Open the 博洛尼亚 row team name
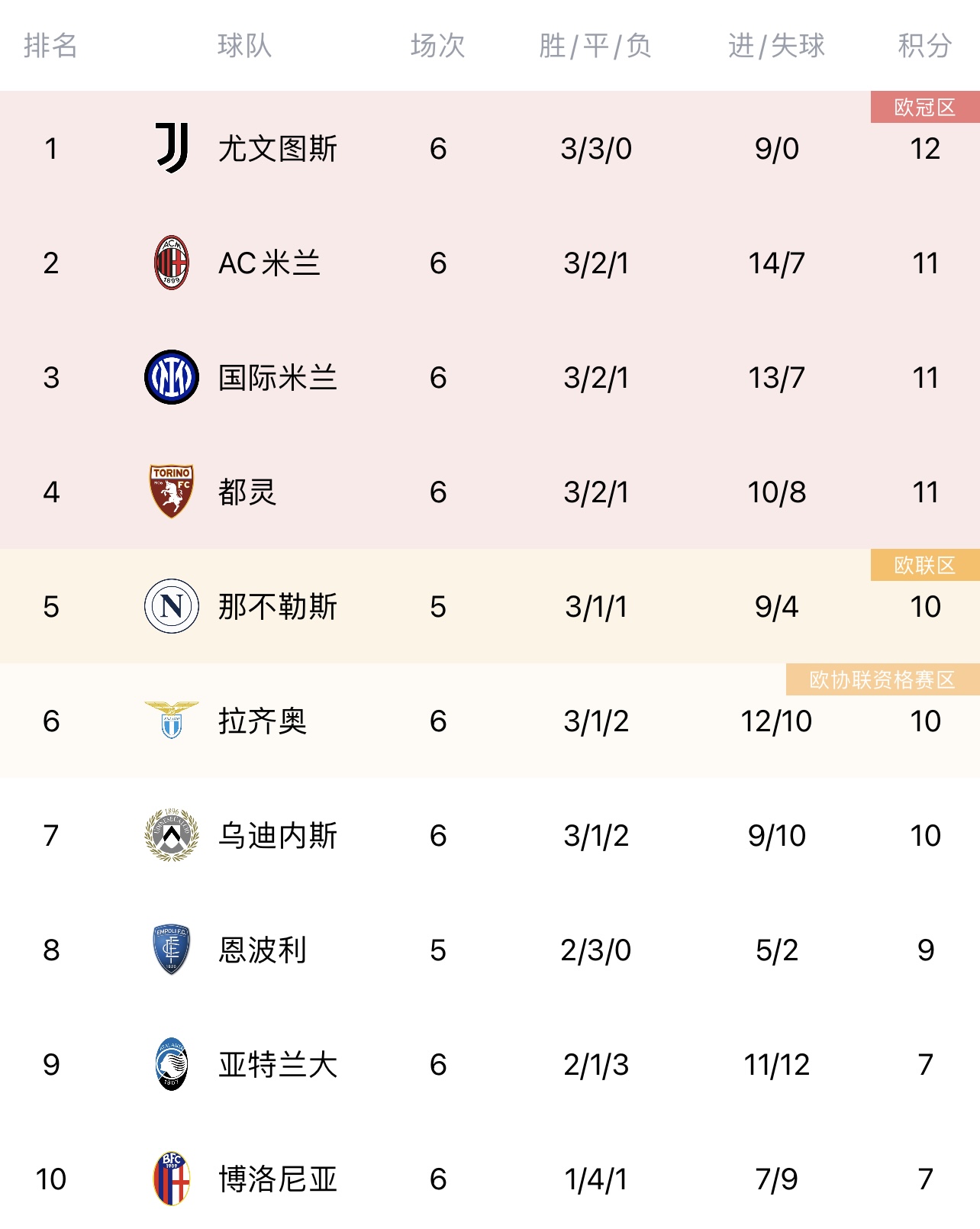The image size is (980, 1229). click(x=278, y=1179)
